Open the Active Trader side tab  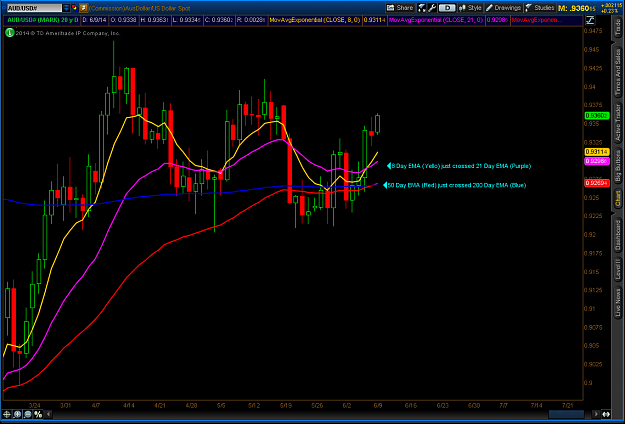tap(618, 124)
